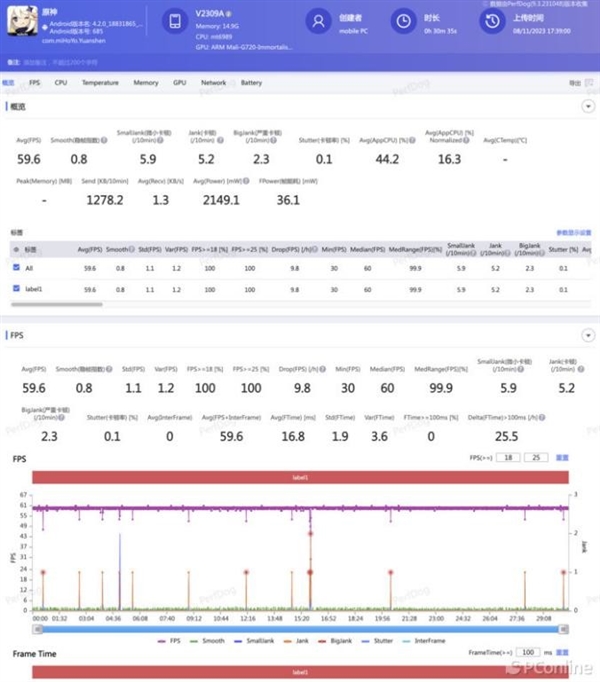Toggle the header checkbox in label table
This screenshot has height=682, width=600.
click(x=15, y=248)
